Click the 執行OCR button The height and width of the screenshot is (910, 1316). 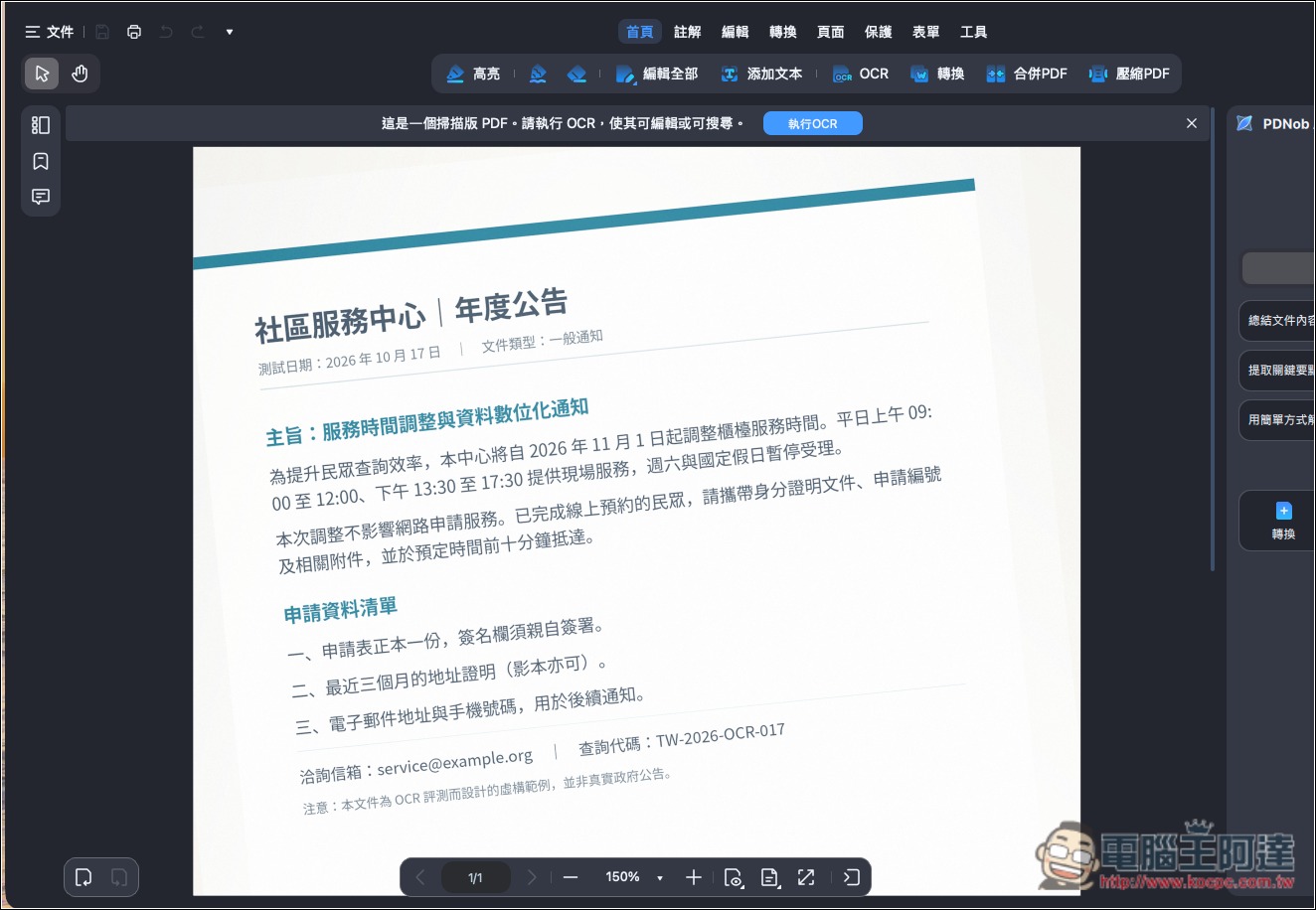[813, 123]
